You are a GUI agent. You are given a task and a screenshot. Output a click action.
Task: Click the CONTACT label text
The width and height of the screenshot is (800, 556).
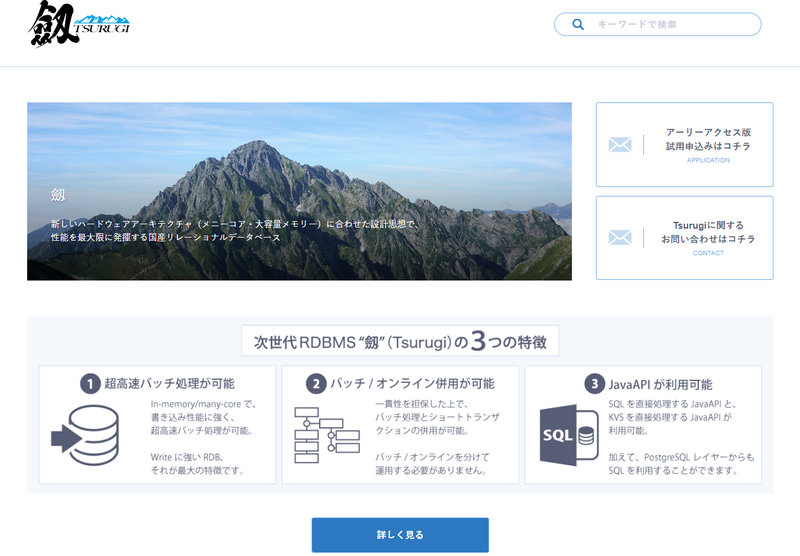pos(708,253)
